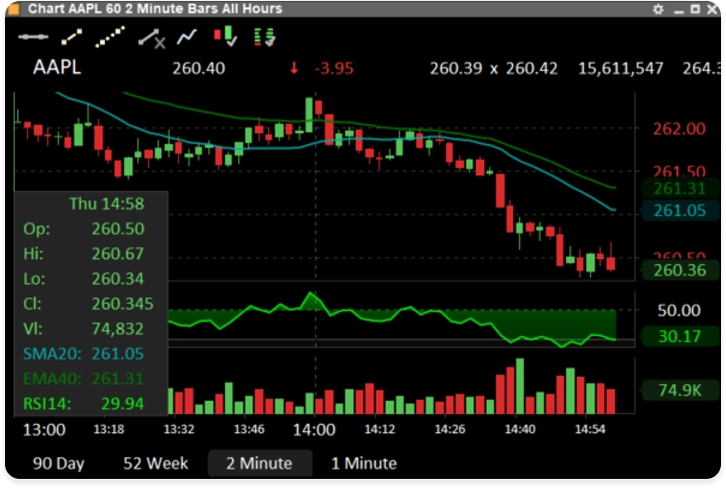Maximize the chart window
Image resolution: width=726 pixels, height=488 pixels.
695,9
